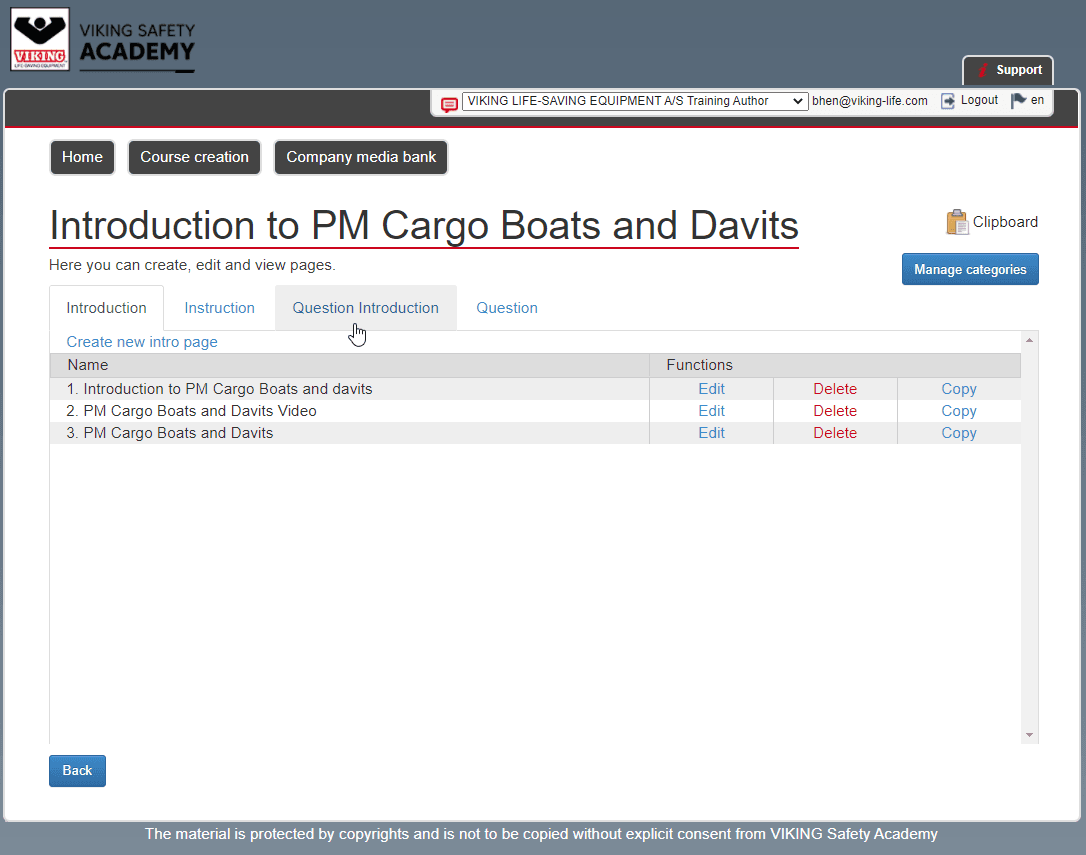Click the Logout door icon
Image resolution: width=1086 pixels, height=855 pixels.
click(x=947, y=101)
